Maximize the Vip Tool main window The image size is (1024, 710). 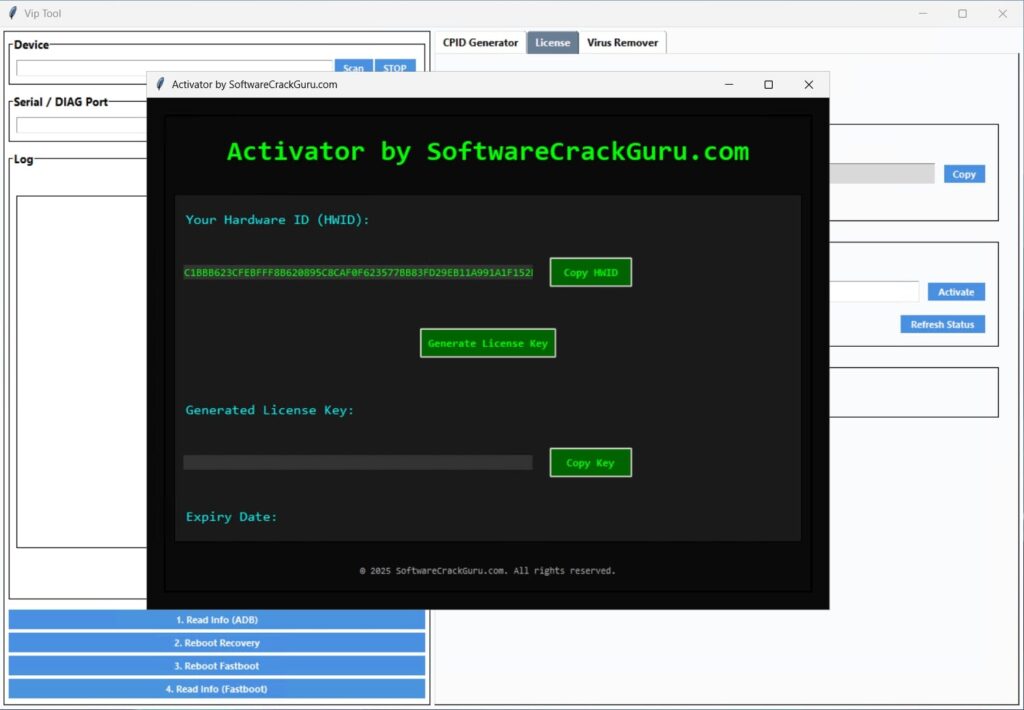[x=962, y=14]
